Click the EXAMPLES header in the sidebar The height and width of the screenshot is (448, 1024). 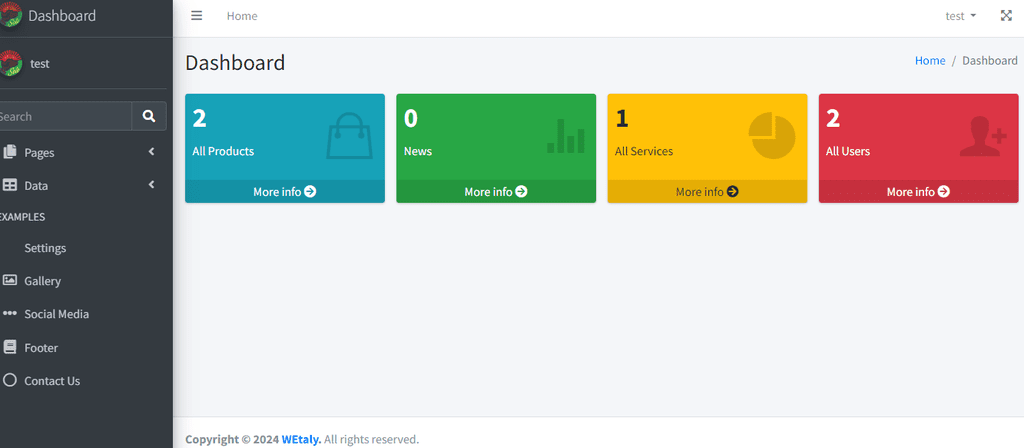click(x=22, y=217)
